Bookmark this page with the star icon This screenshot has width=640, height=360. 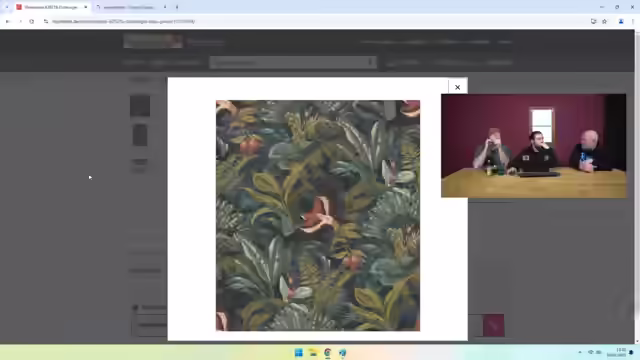604,21
